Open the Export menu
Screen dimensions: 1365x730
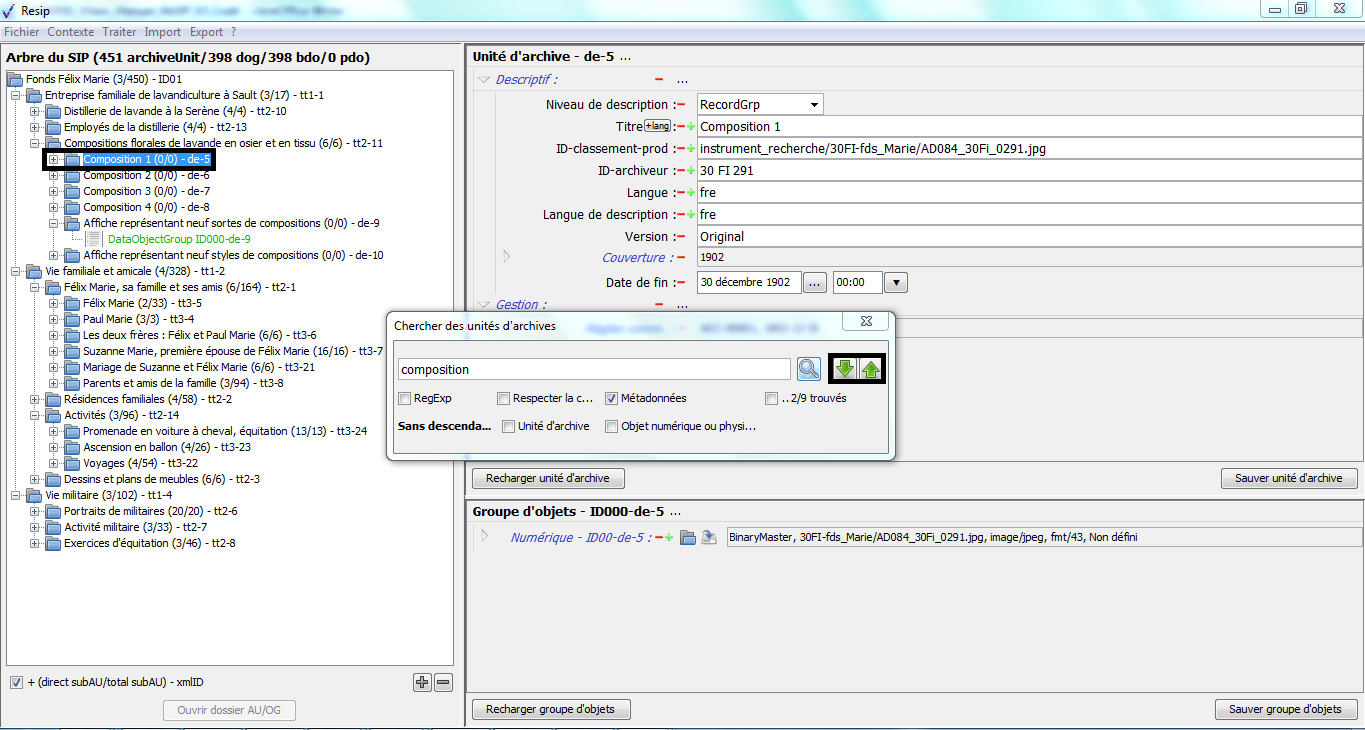point(206,32)
